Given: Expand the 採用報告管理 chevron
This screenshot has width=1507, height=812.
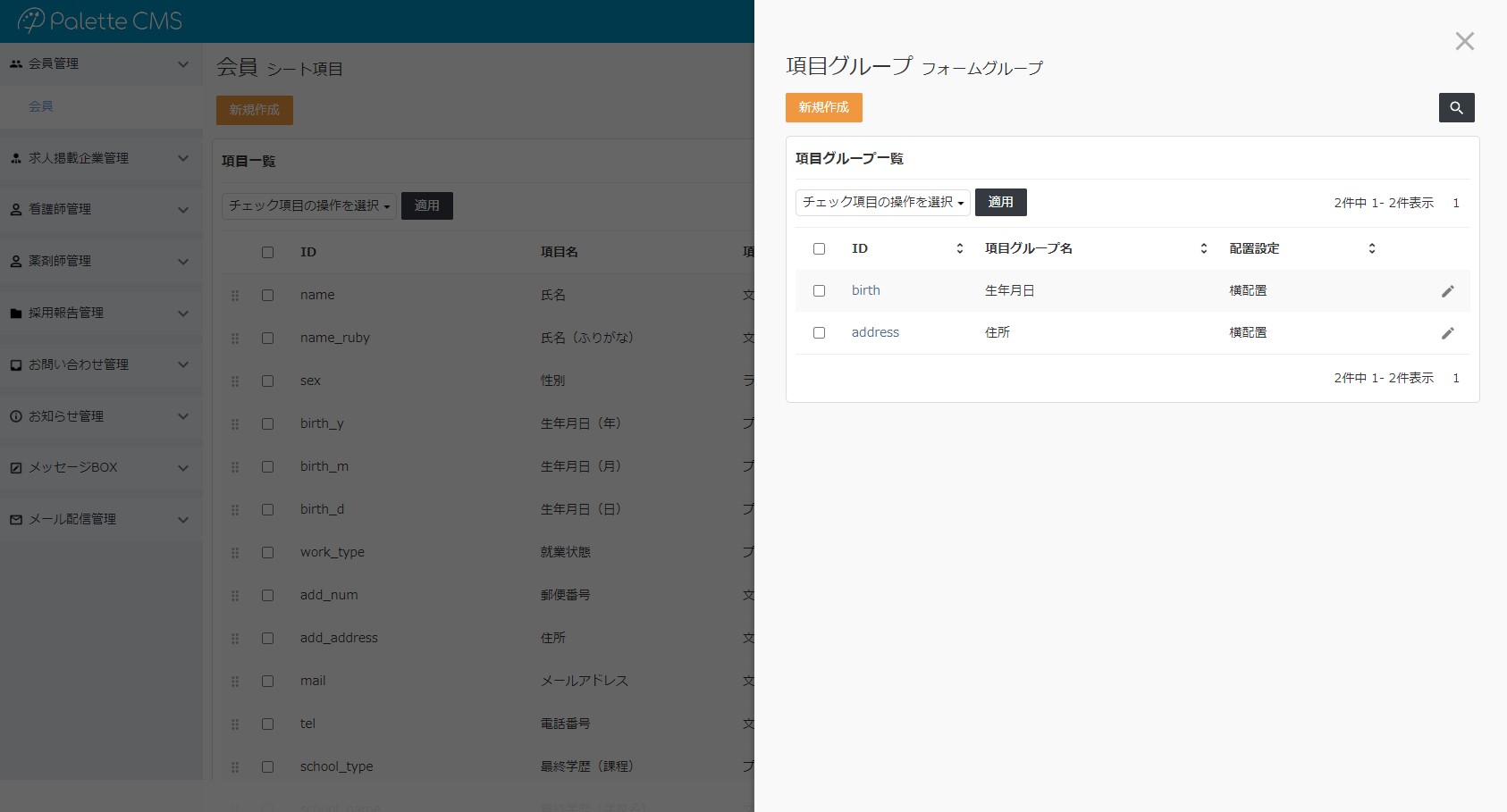Looking at the screenshot, I should point(183,314).
